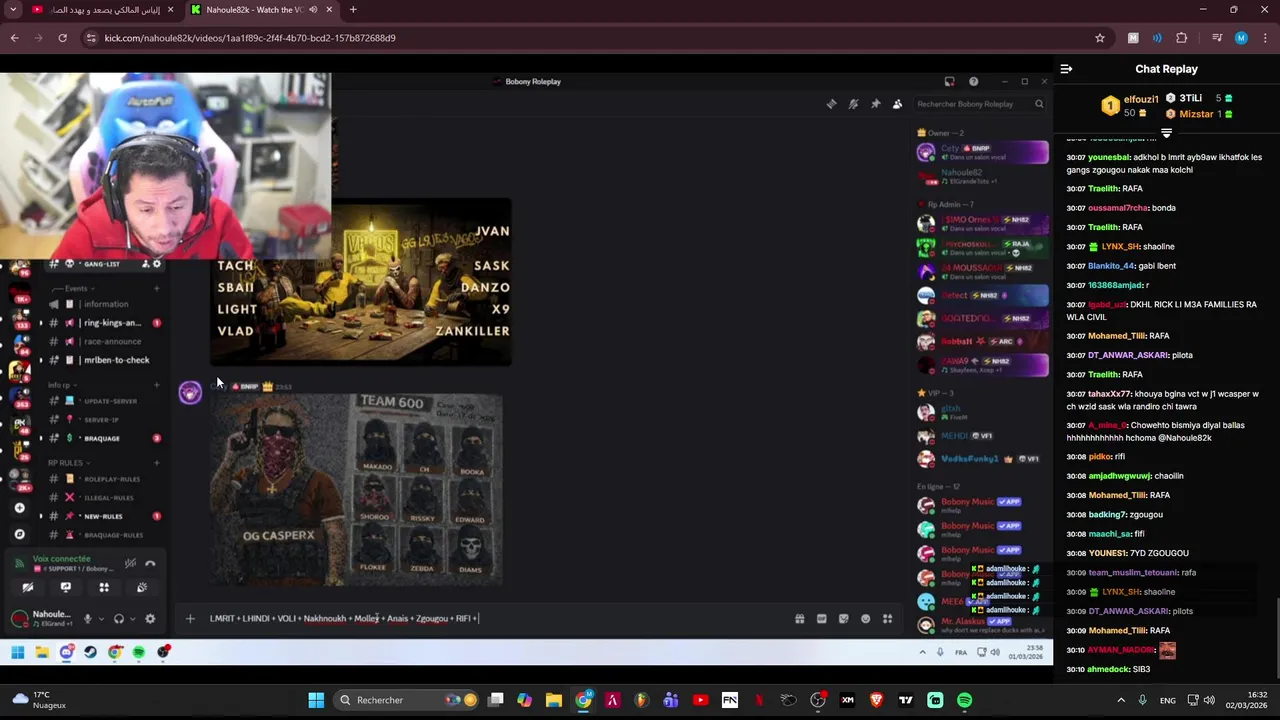Open Discord user settings gear
The height and width of the screenshot is (720, 1280).
(150, 619)
